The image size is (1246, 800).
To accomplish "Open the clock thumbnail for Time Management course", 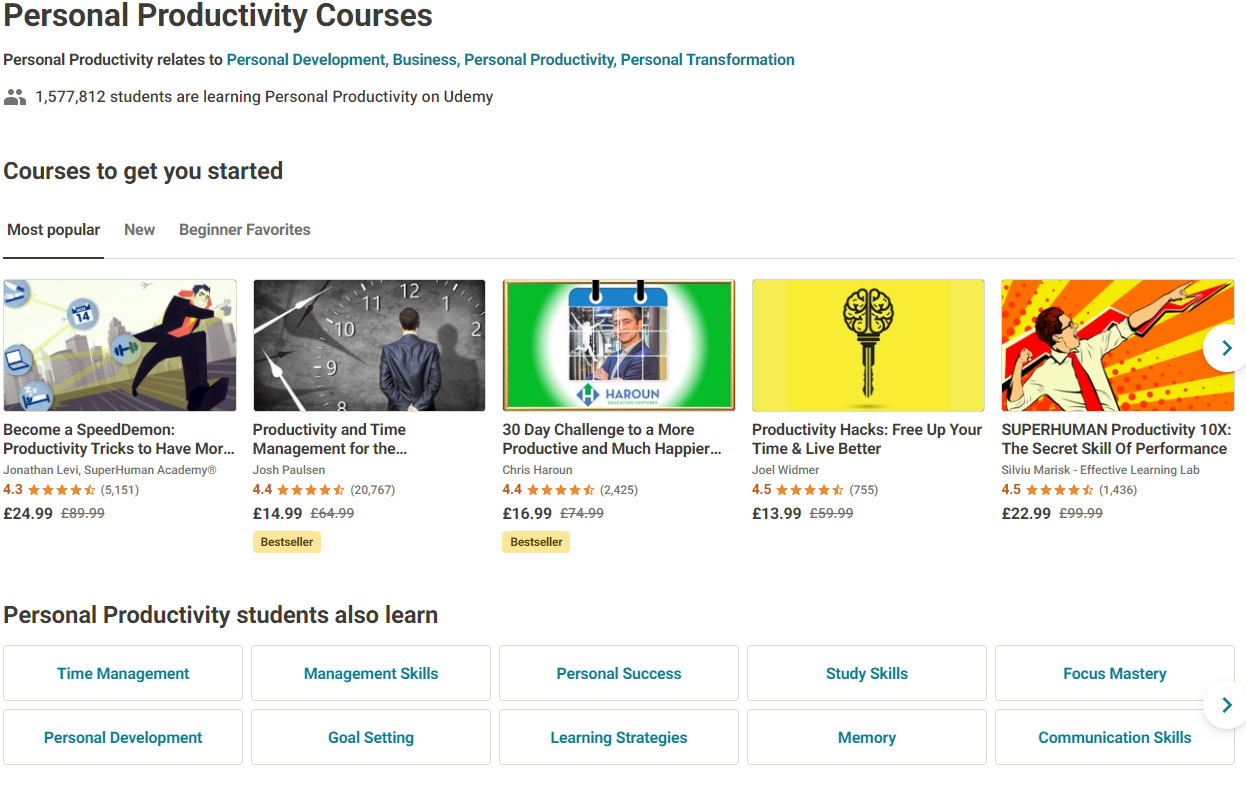I will [369, 345].
